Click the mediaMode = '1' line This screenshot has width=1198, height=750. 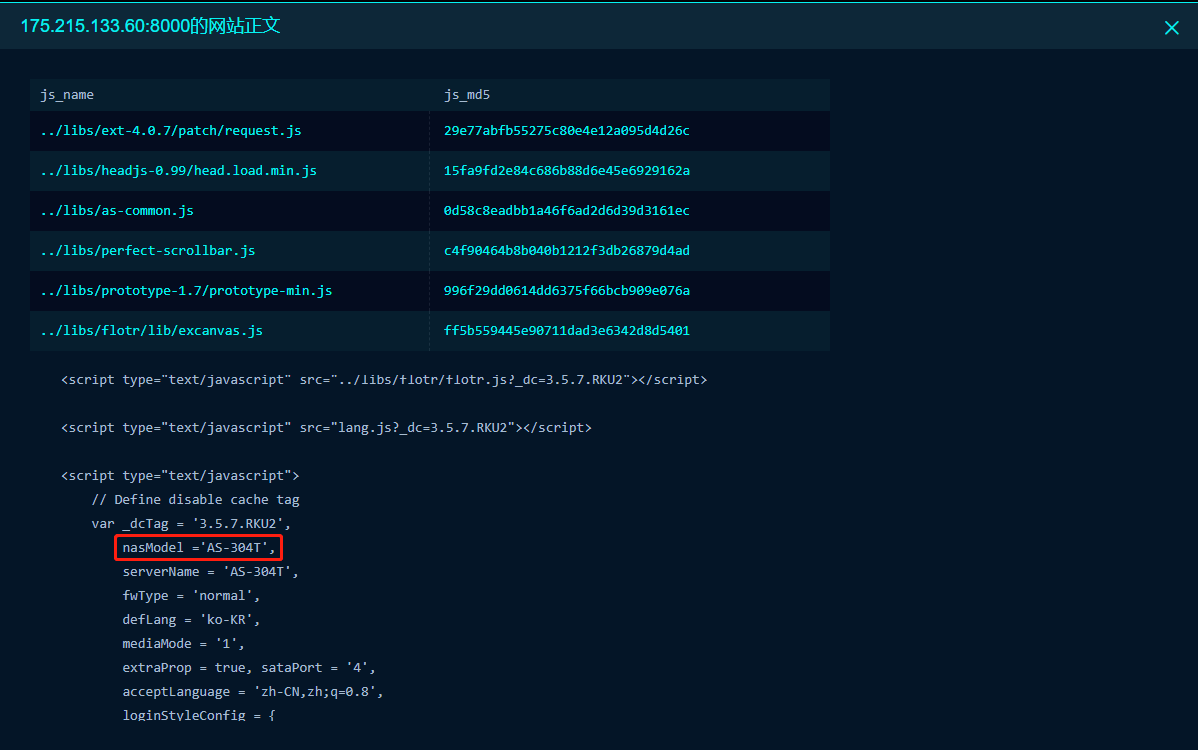coord(183,644)
